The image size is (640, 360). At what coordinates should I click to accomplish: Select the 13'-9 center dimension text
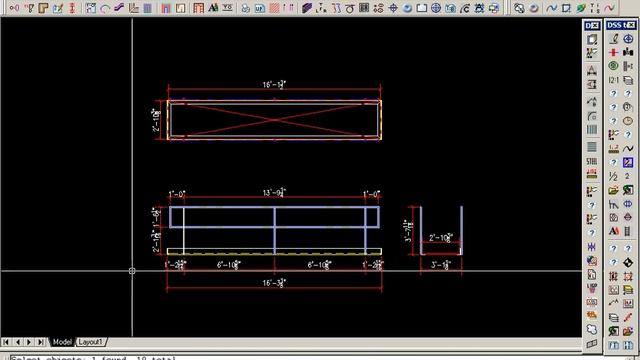(274, 192)
